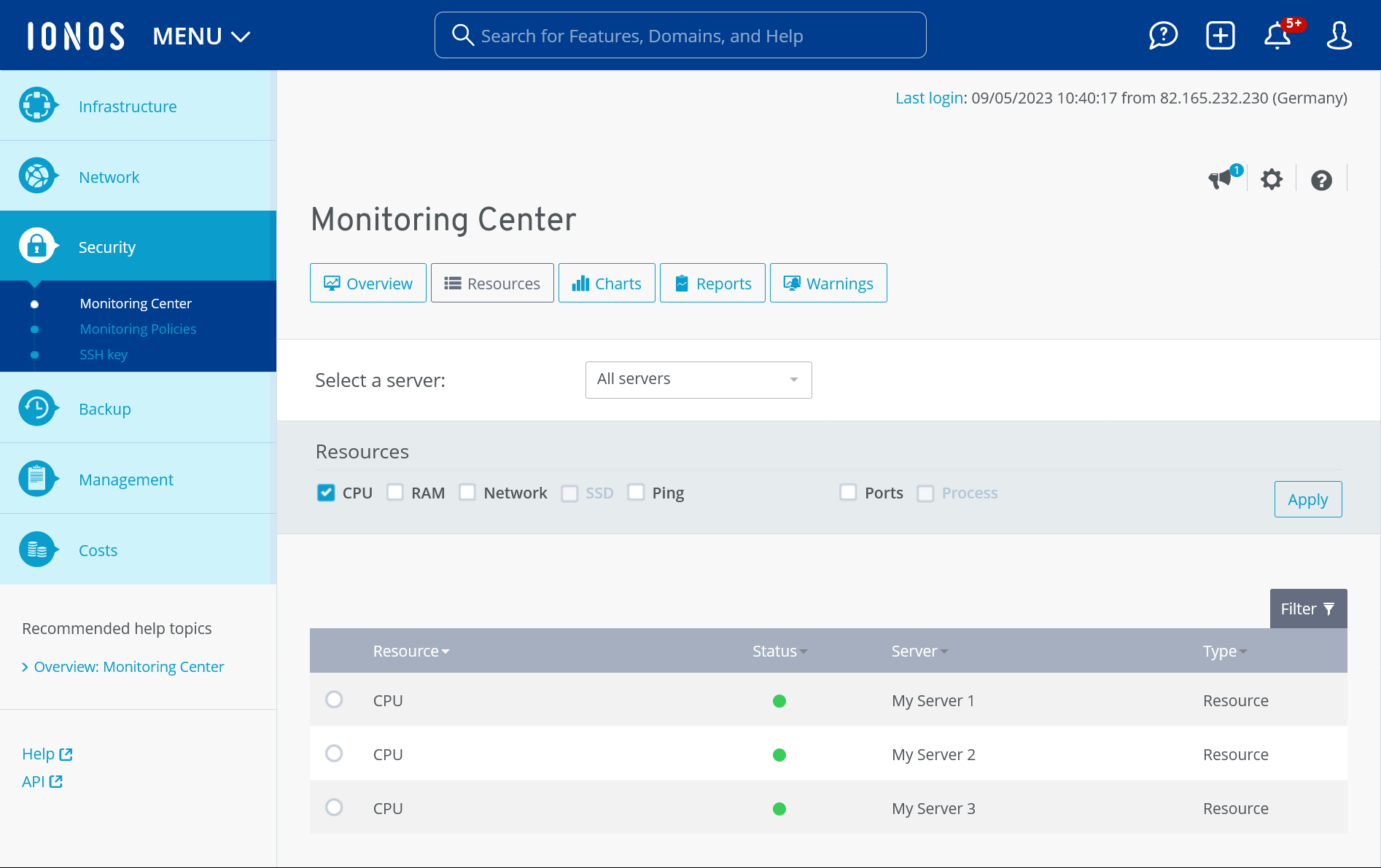Viewport: 1381px width, 868px height.
Task: Open the All servers dropdown
Action: click(x=698, y=380)
